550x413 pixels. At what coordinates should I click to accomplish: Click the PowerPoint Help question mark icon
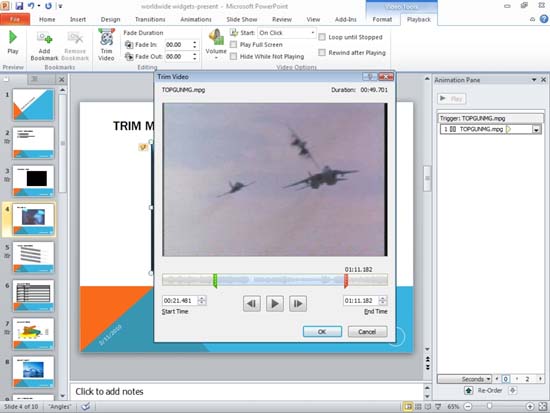point(544,19)
